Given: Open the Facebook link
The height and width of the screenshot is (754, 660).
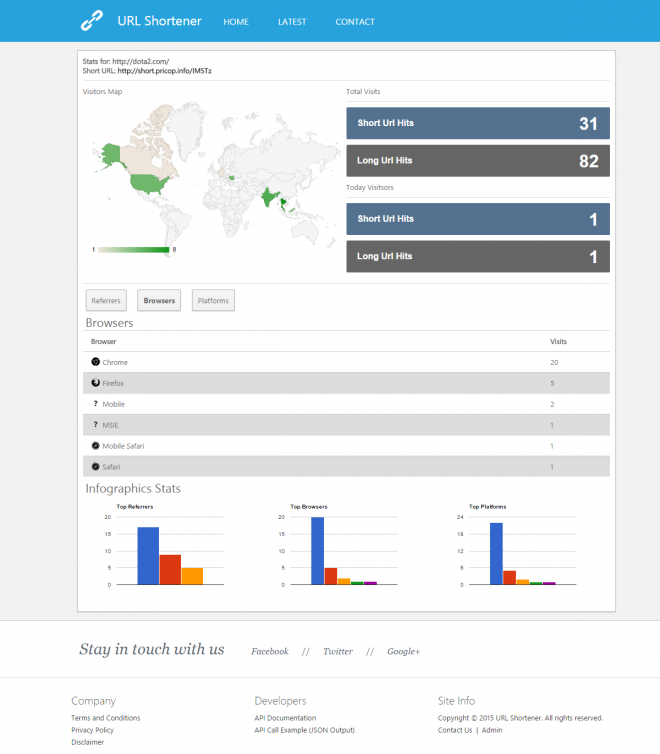Looking at the screenshot, I should tap(269, 652).
